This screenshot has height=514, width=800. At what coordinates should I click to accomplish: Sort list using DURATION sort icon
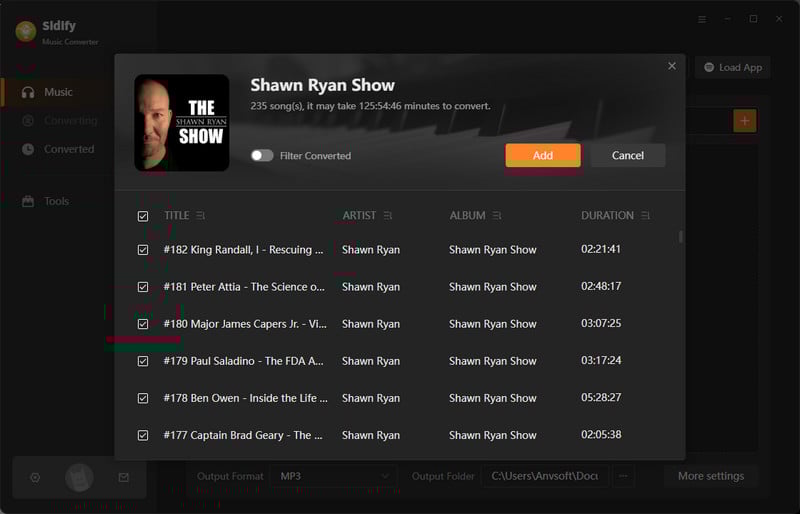645,216
